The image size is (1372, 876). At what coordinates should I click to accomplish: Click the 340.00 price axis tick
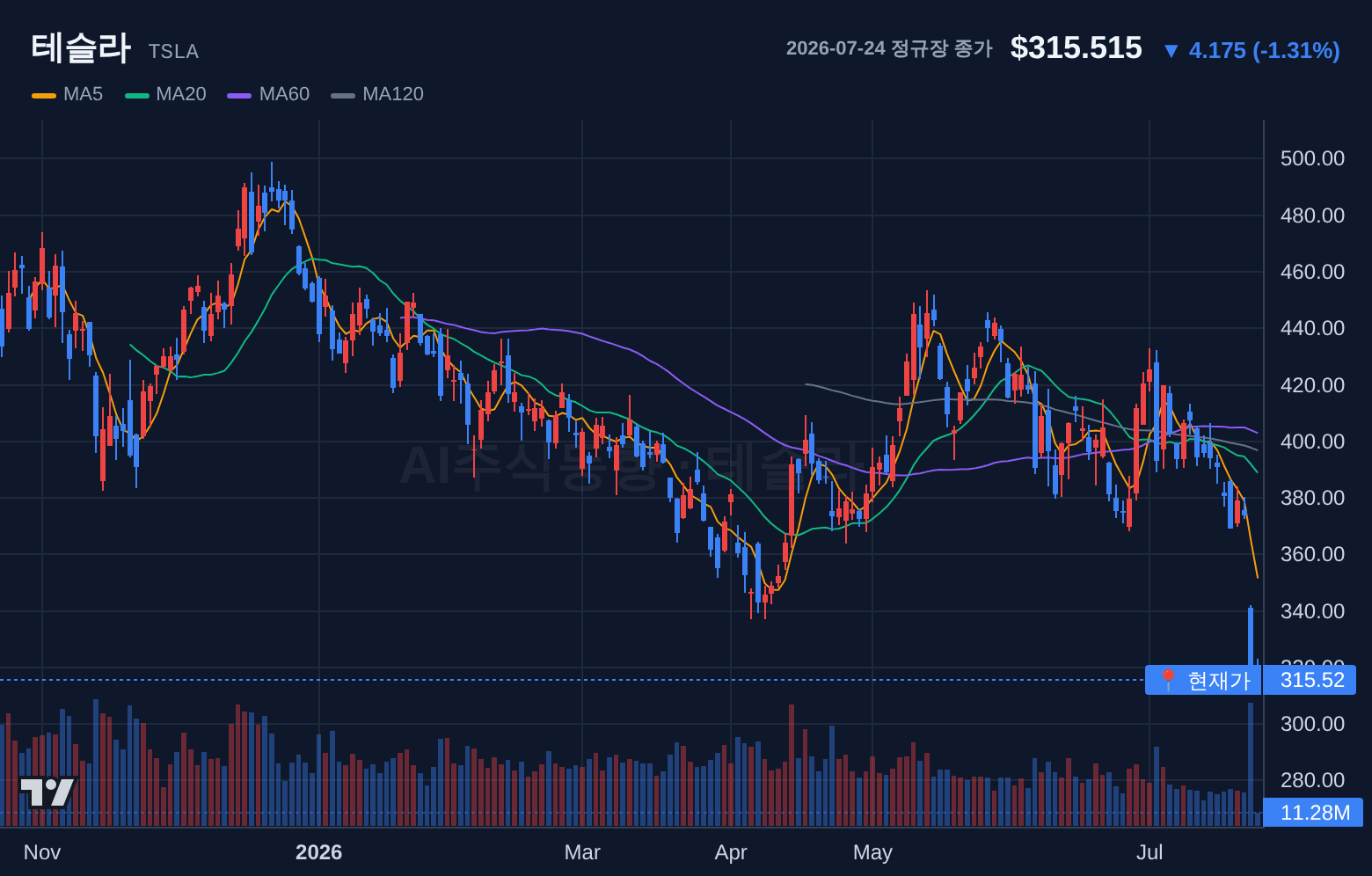pos(1312,611)
